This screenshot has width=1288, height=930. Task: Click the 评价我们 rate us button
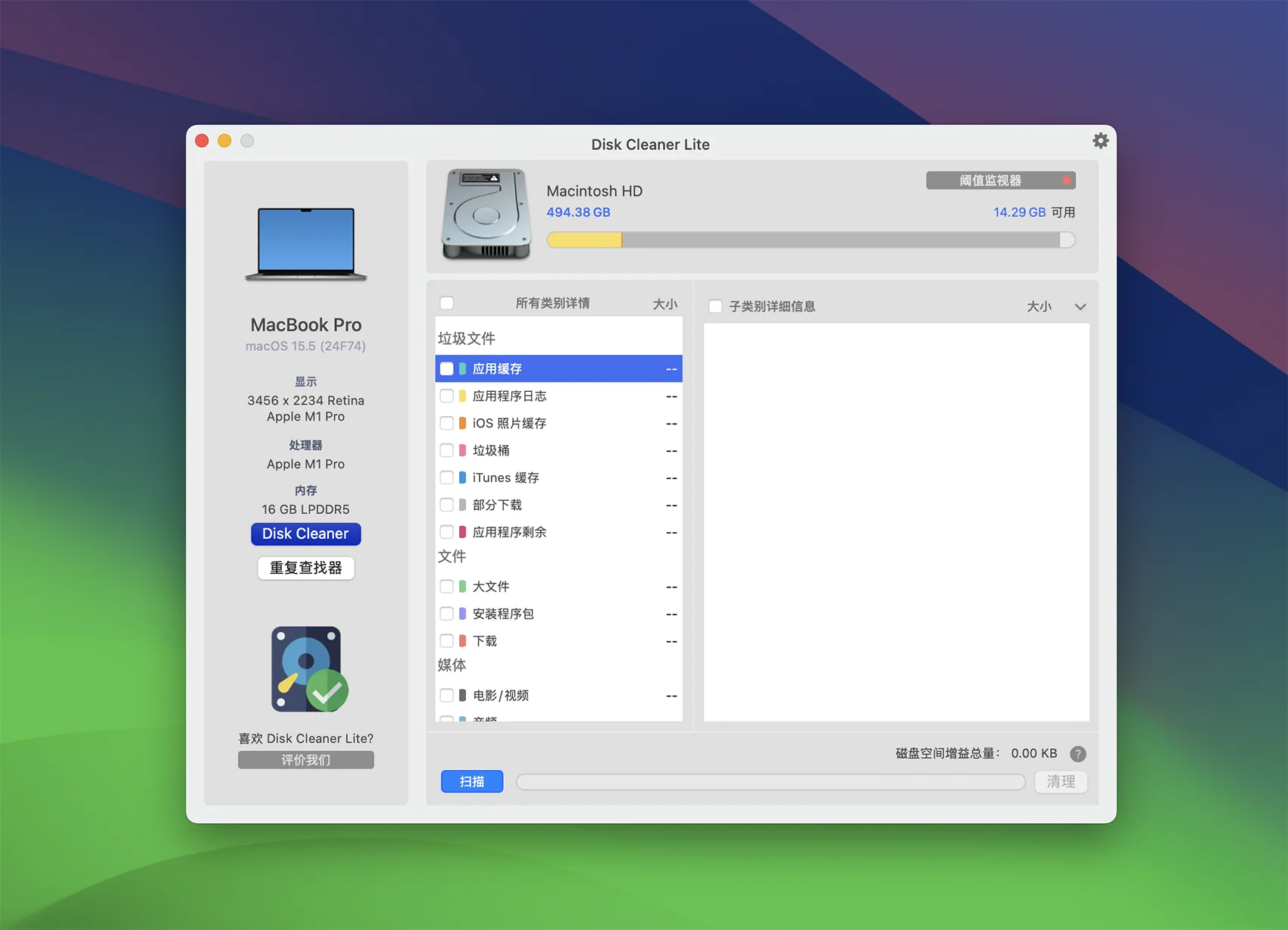pos(306,759)
